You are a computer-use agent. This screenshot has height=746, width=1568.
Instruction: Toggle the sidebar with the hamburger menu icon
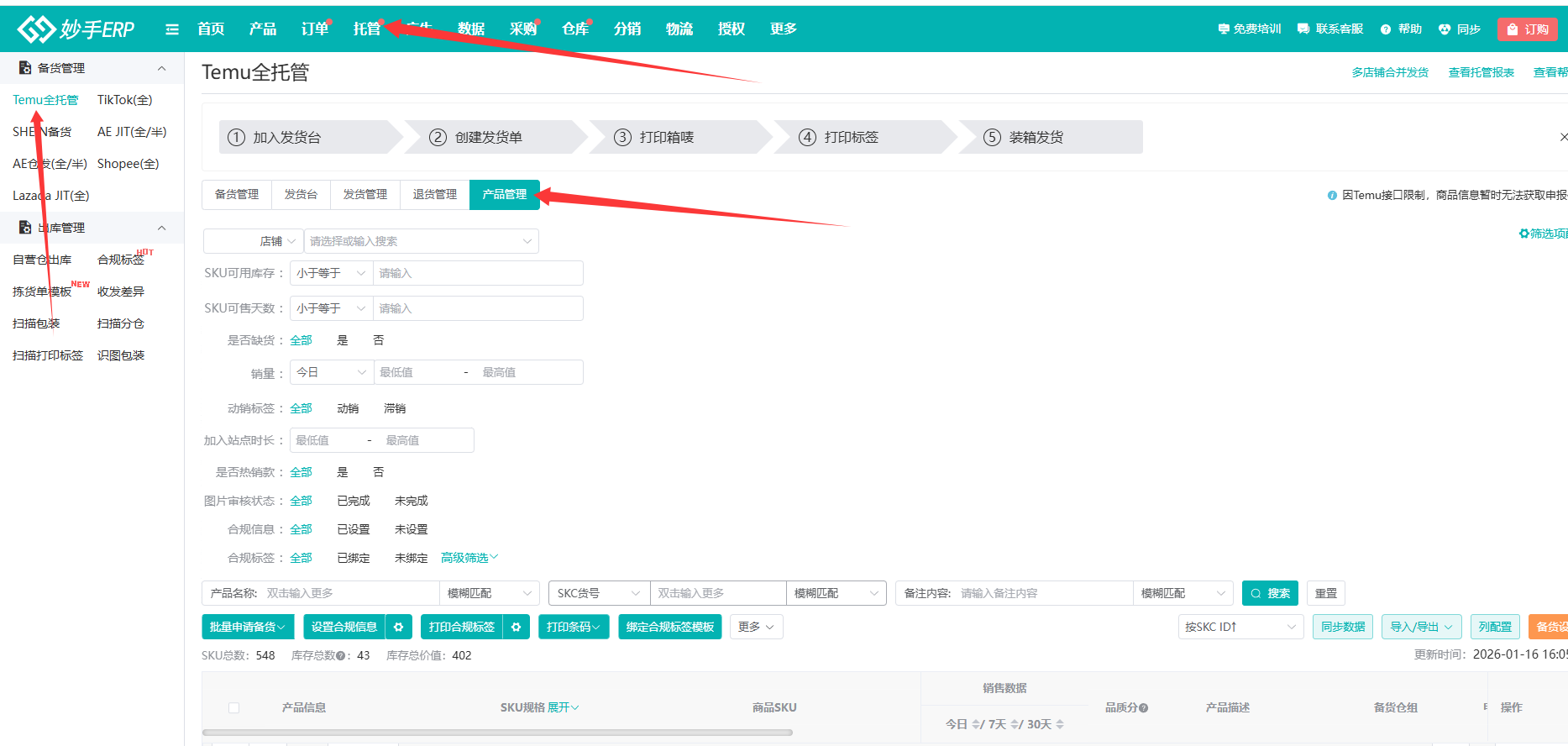[172, 29]
